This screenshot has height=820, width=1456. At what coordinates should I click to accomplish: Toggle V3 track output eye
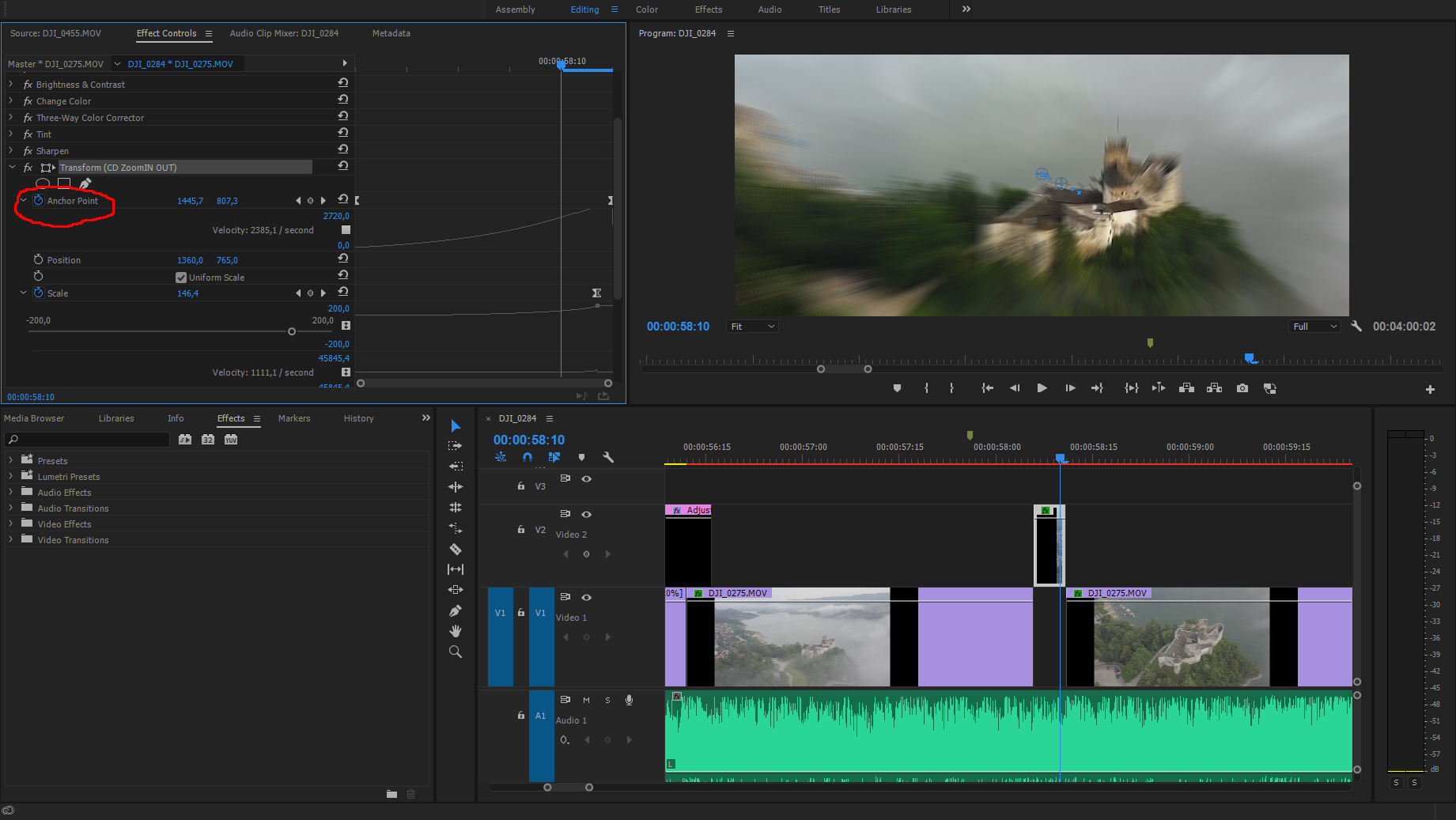tap(587, 478)
